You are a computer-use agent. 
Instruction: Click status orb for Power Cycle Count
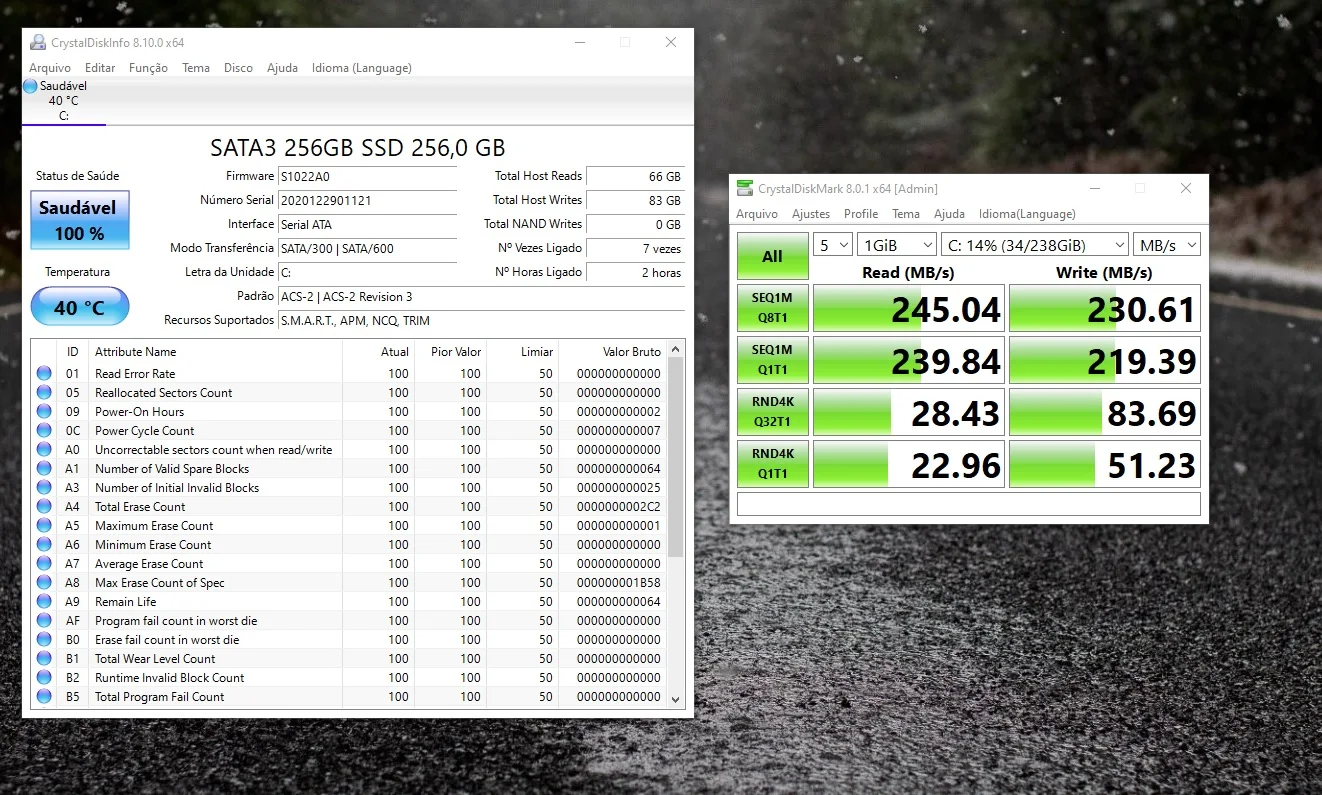click(44, 431)
